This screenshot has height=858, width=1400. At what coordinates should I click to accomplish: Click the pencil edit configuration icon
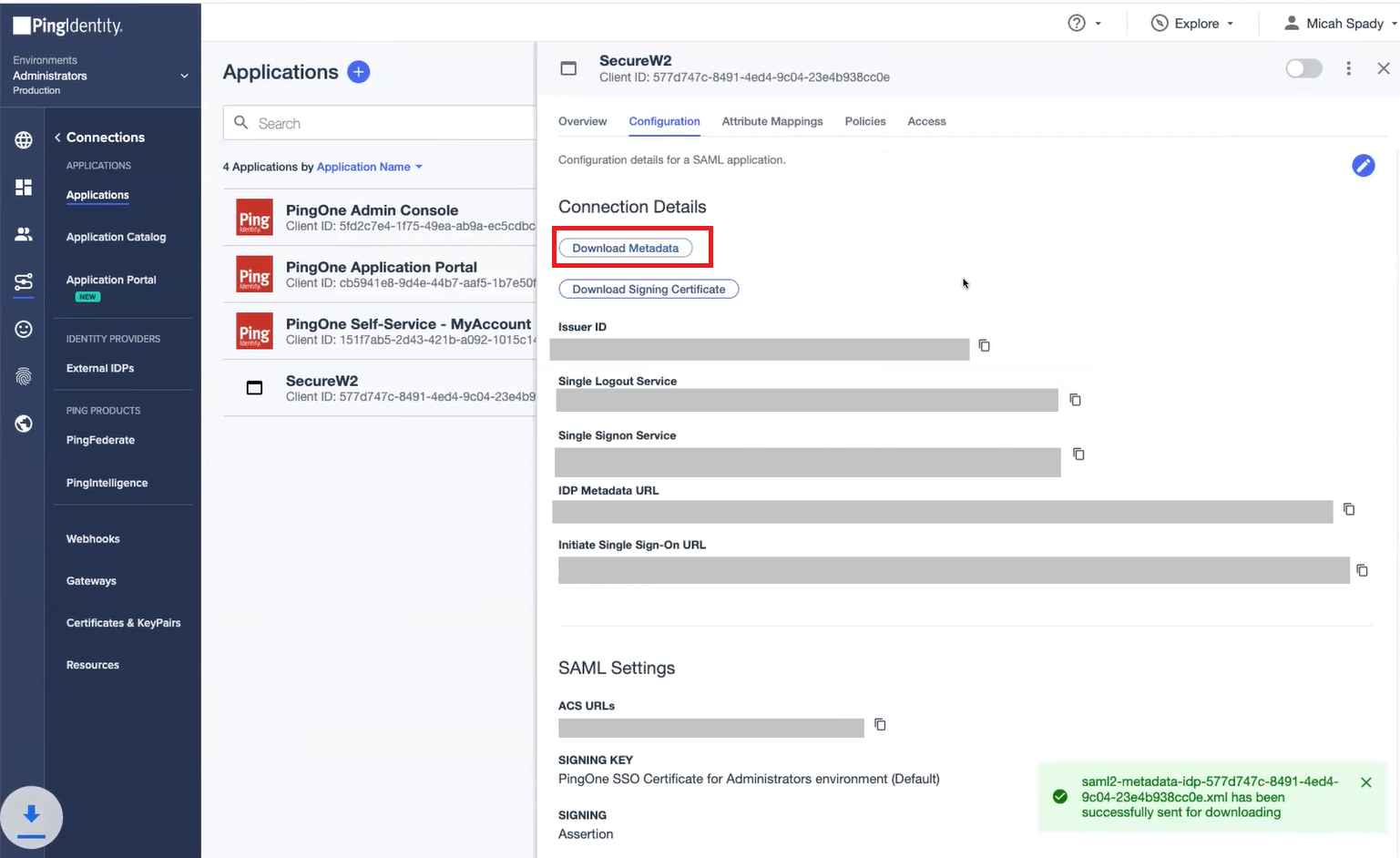1363,165
